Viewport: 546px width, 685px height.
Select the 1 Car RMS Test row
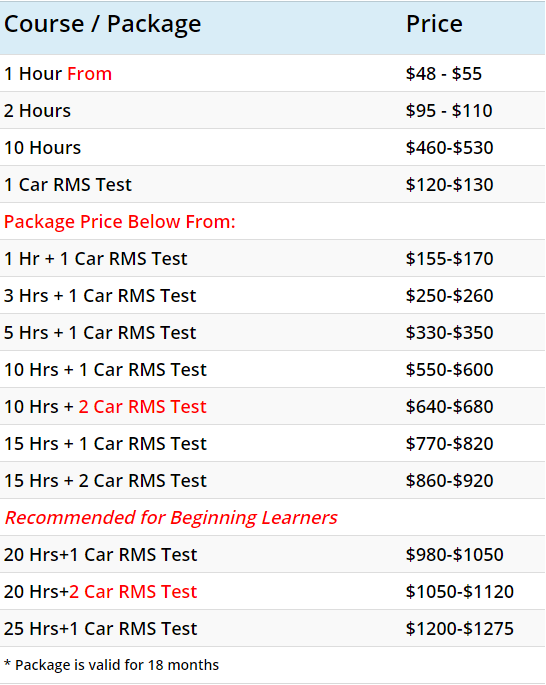coord(273,184)
